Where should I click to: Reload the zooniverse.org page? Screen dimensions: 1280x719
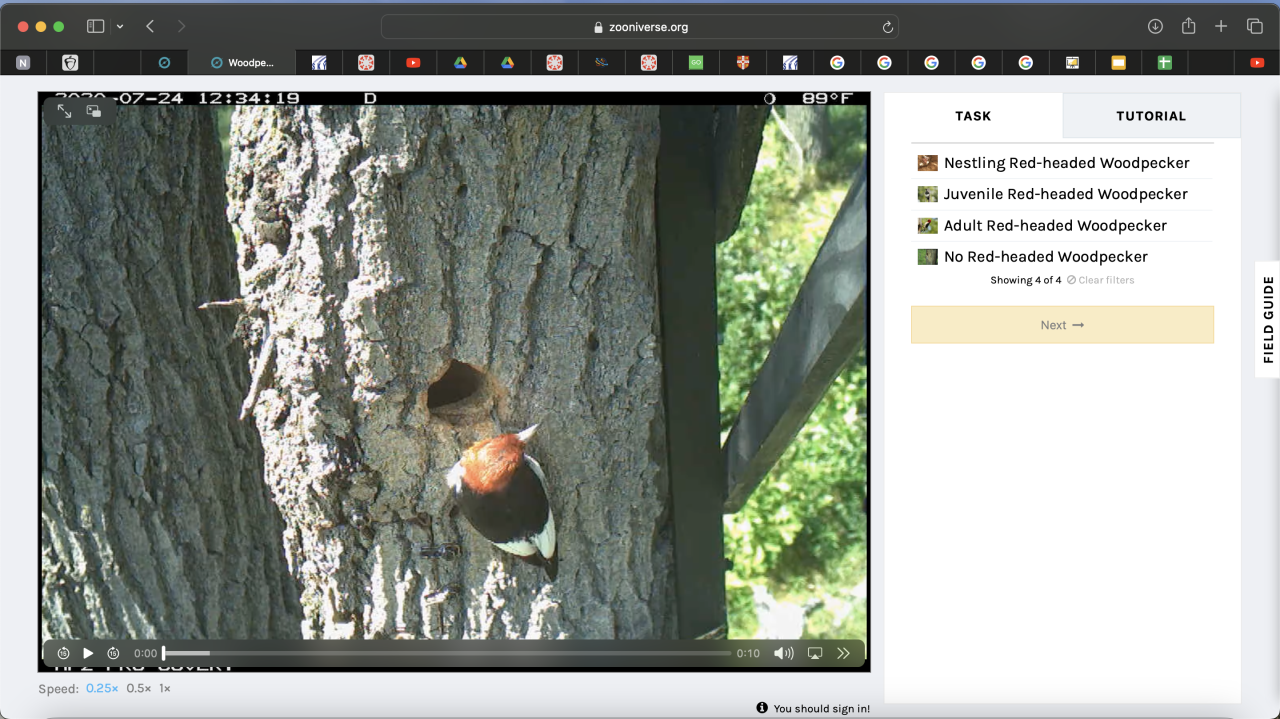point(887,27)
